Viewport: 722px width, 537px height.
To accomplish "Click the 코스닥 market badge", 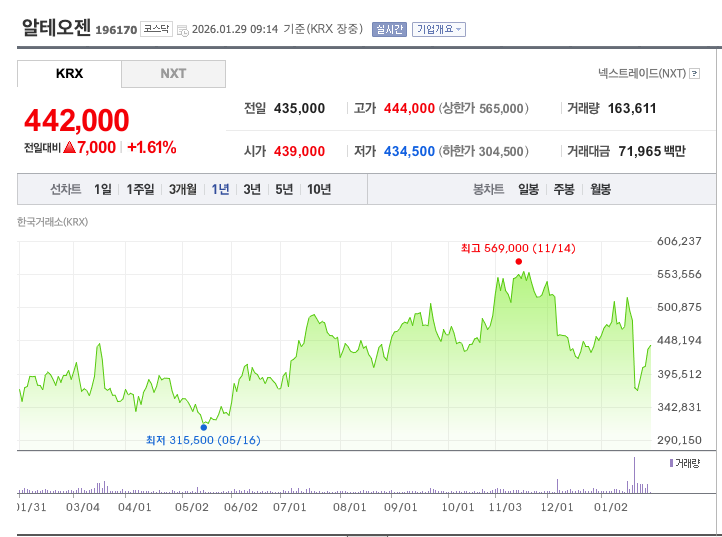I will click(156, 29).
